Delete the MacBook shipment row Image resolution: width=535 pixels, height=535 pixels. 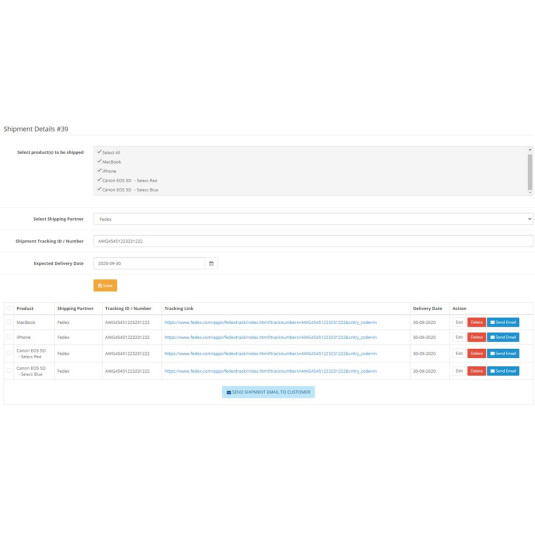477,322
